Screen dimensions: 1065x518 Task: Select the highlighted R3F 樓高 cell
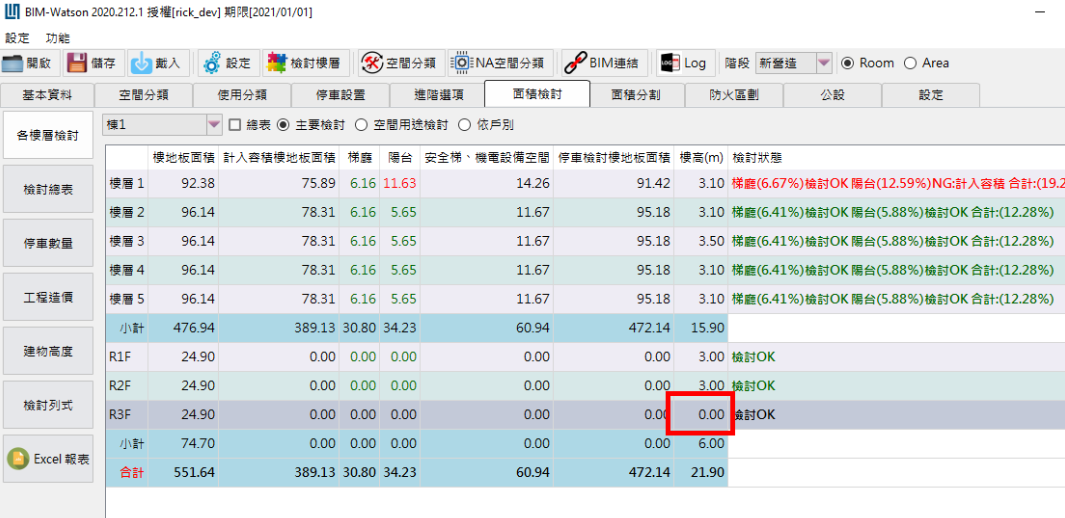click(x=700, y=414)
